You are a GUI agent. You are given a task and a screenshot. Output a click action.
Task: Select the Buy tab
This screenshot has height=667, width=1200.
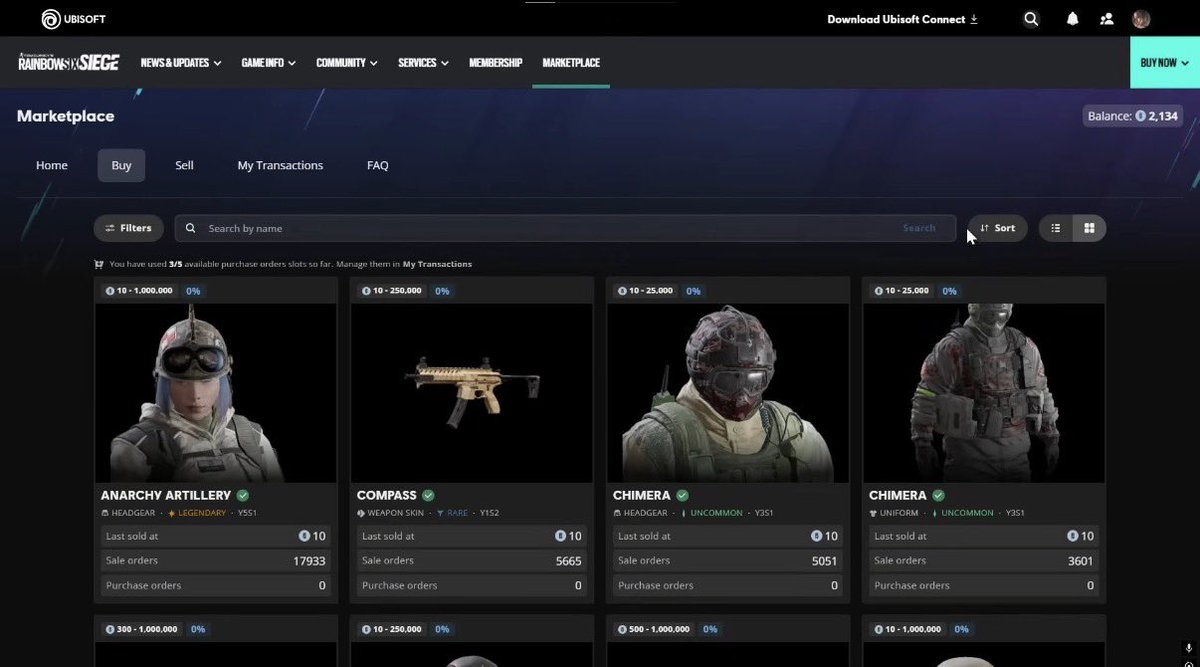tap(121, 165)
